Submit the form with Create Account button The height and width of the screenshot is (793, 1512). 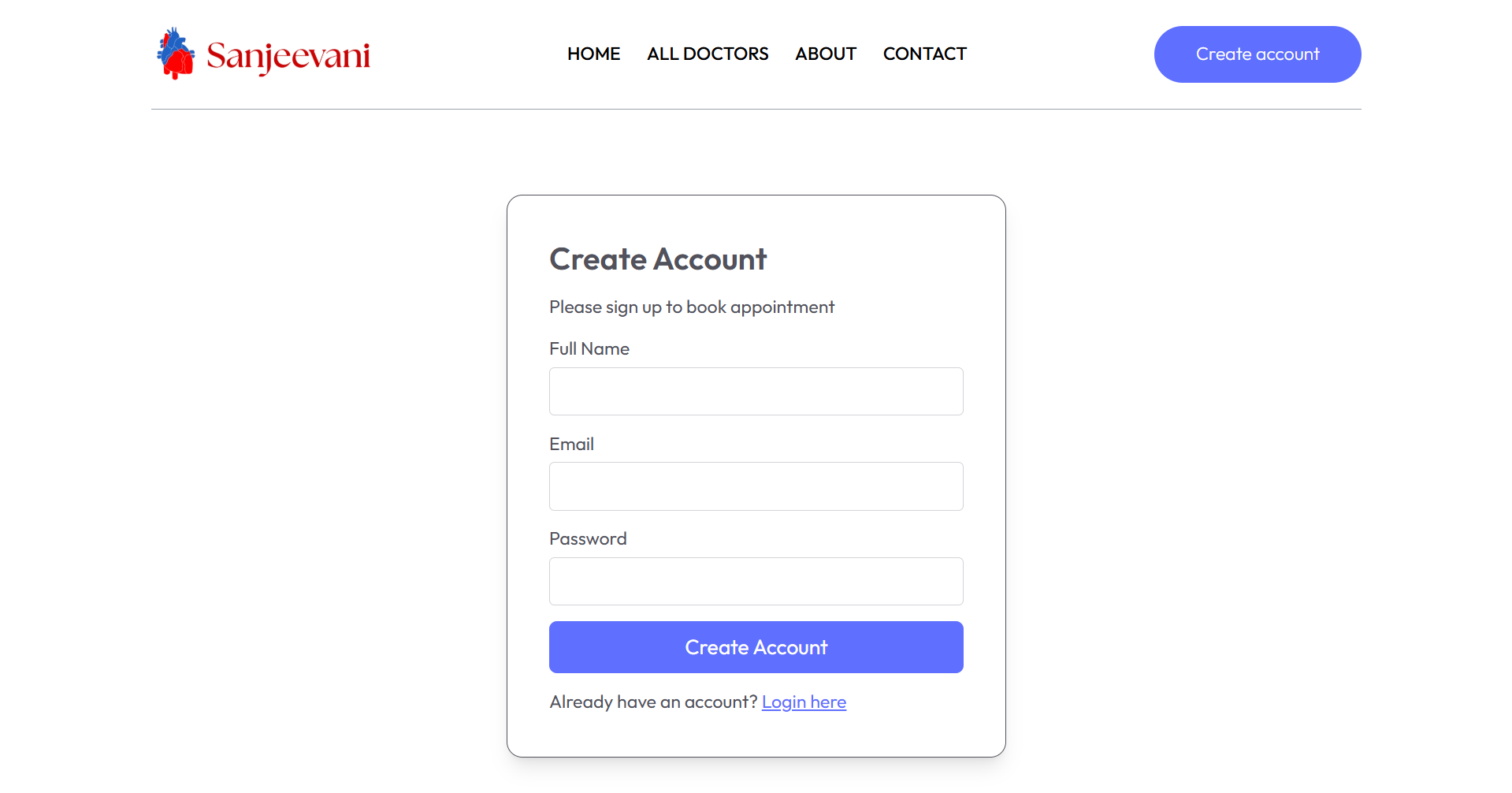point(756,647)
